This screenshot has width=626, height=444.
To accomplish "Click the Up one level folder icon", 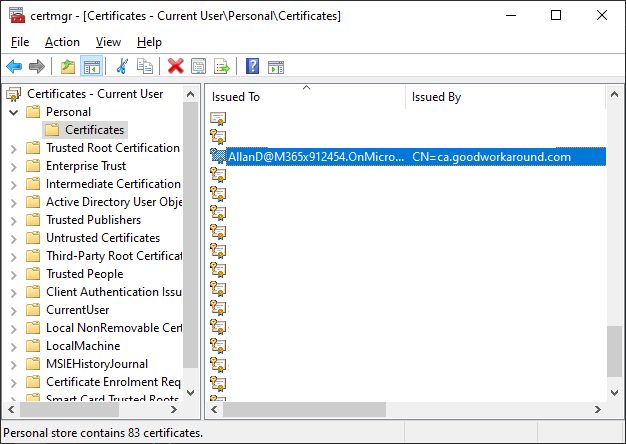I will pos(68,67).
